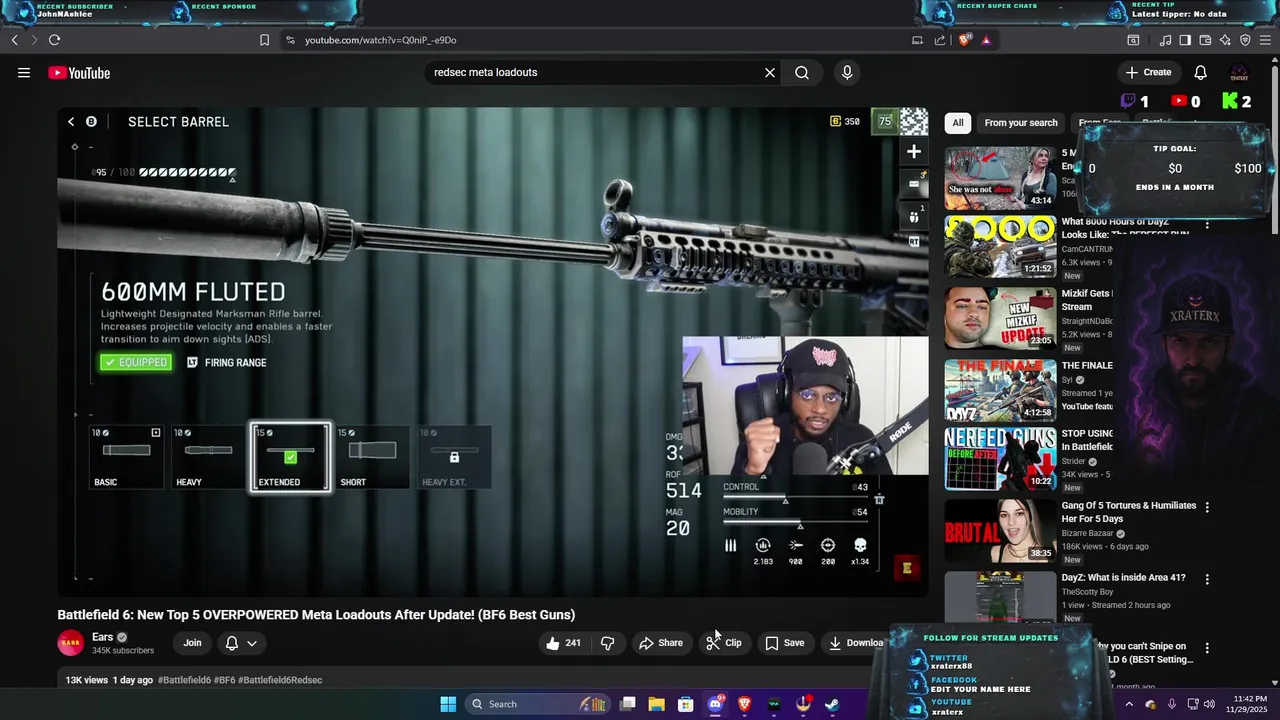Open File Explorer from the taskbar
The width and height of the screenshot is (1280, 720).
coord(657,704)
